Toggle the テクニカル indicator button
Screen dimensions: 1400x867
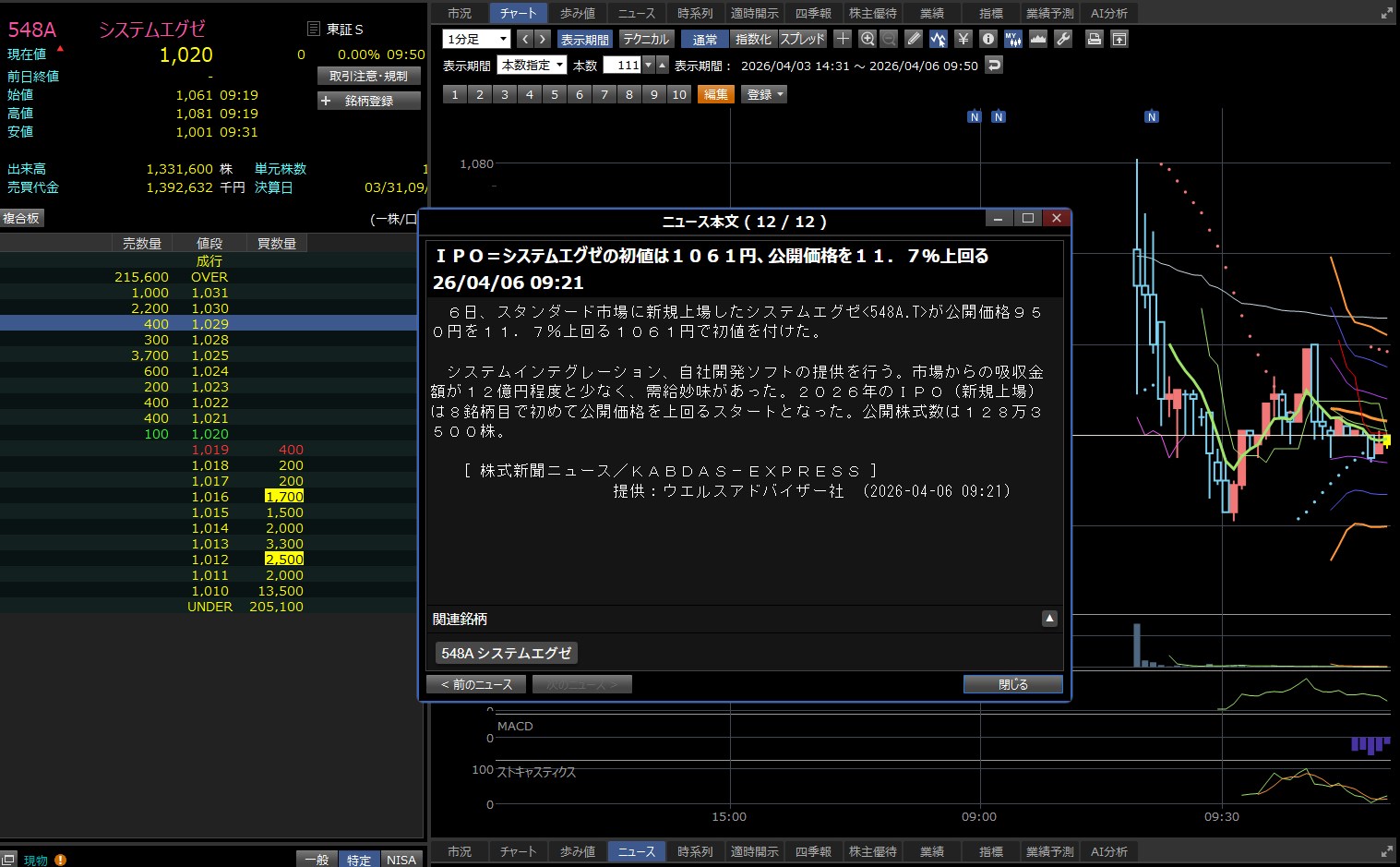point(645,40)
